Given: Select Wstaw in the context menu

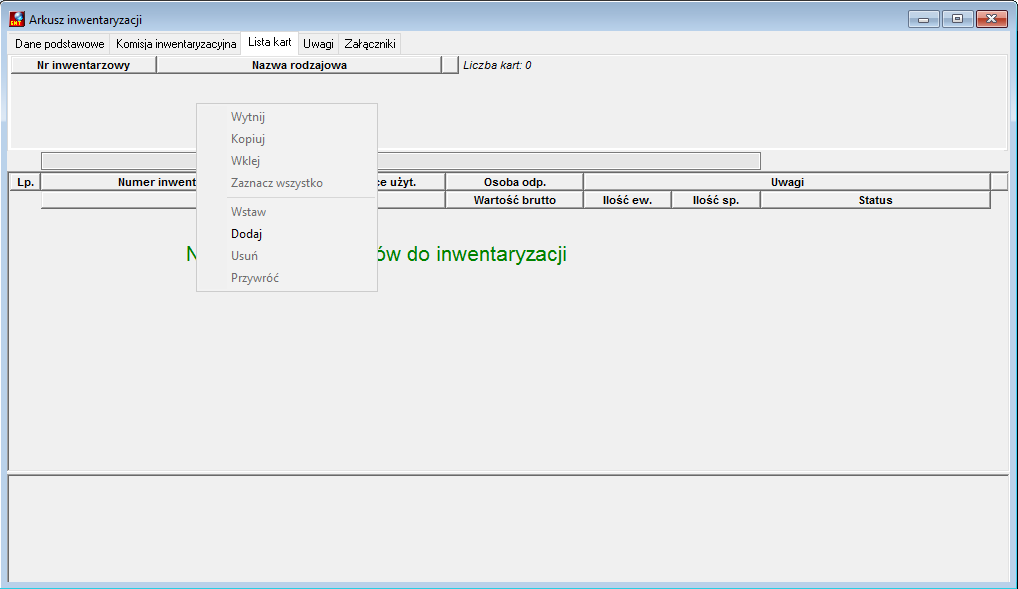Looking at the screenshot, I should [286, 212].
